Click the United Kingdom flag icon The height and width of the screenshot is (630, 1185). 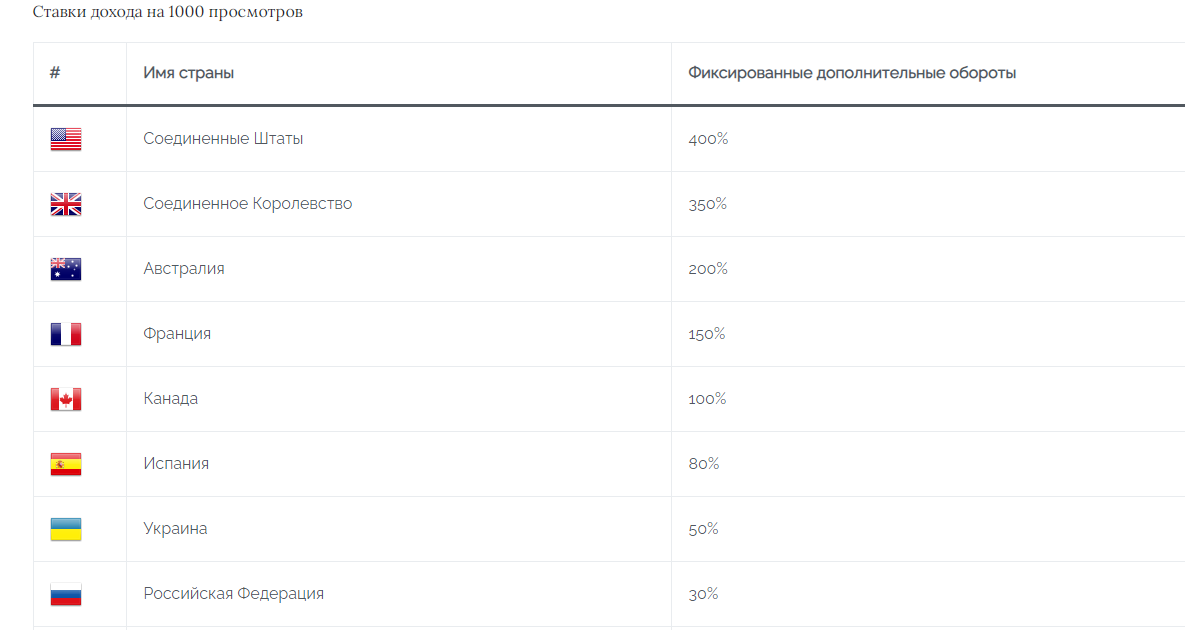click(x=66, y=204)
